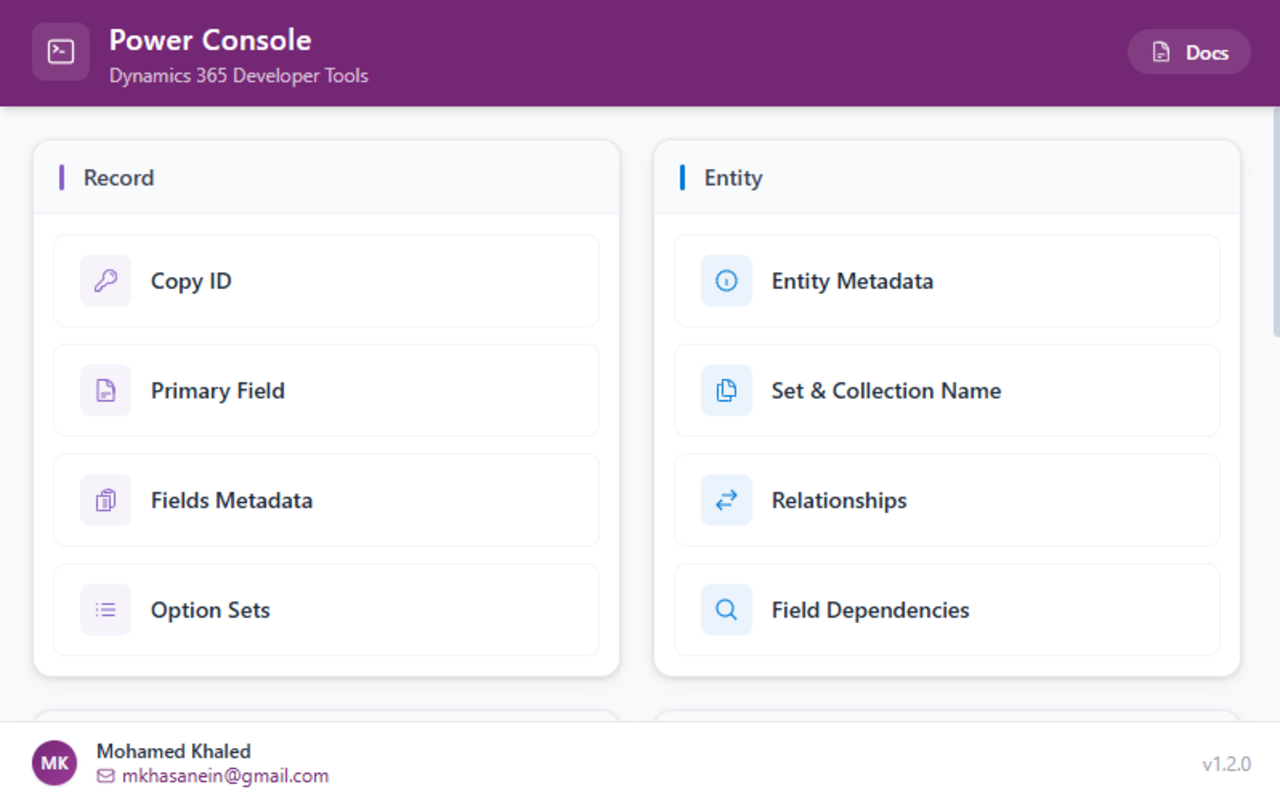Open the Set & Collection Name card
The height and width of the screenshot is (800, 1280).
(x=947, y=391)
